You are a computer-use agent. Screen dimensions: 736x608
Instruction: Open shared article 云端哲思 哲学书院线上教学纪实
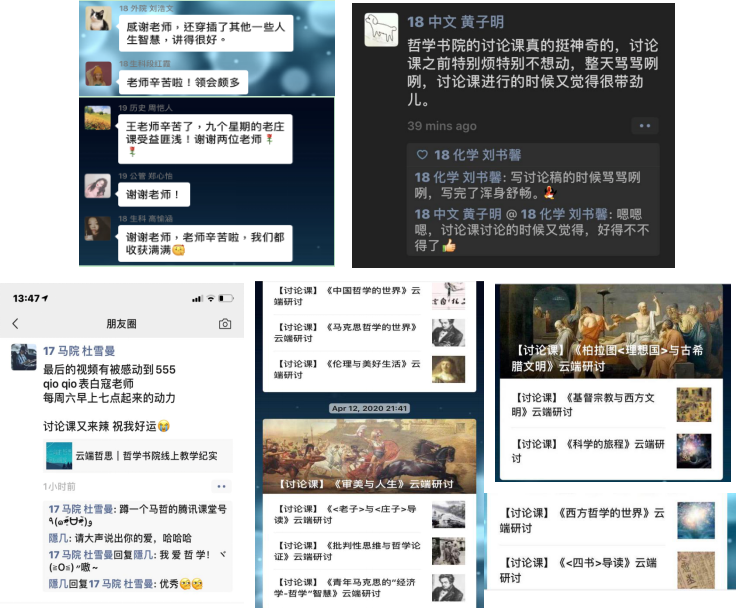click(x=138, y=456)
